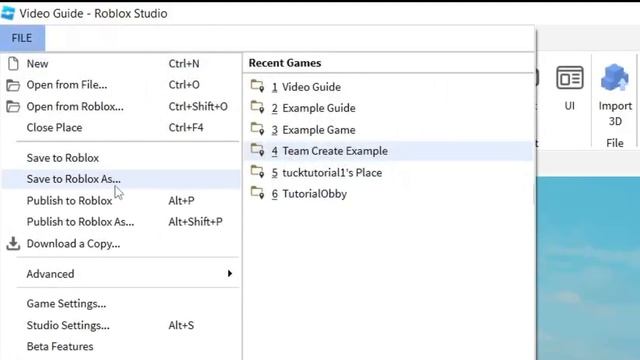Viewport: 640px width, 360px height.
Task: Click the Download a Copy arrow icon
Action: click(x=13, y=243)
